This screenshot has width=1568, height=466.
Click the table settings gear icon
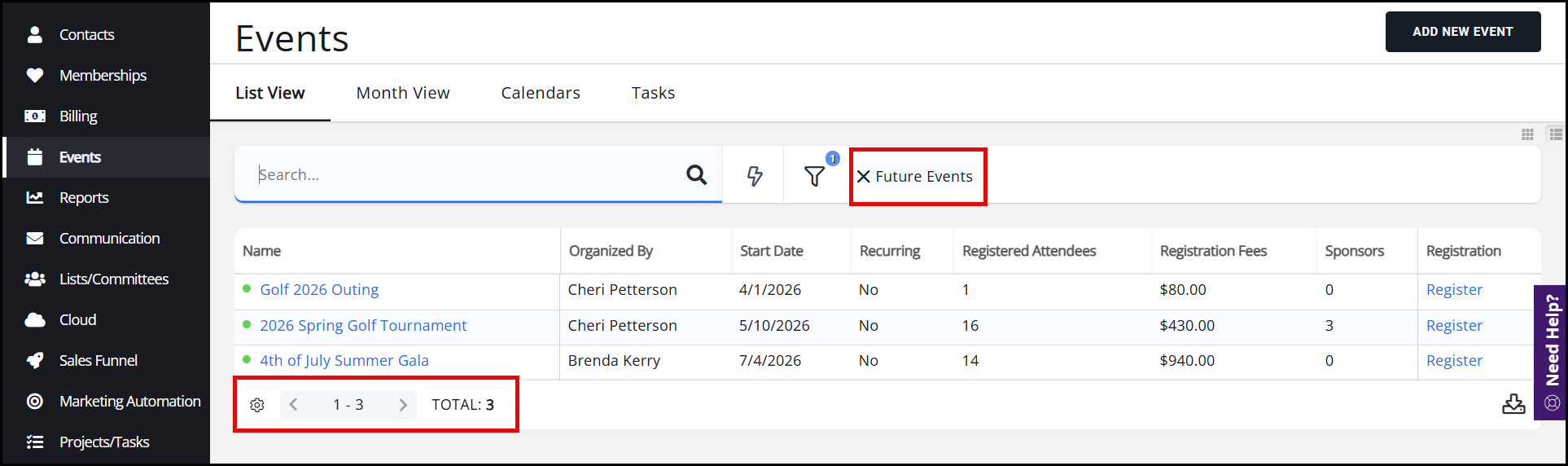point(257,405)
